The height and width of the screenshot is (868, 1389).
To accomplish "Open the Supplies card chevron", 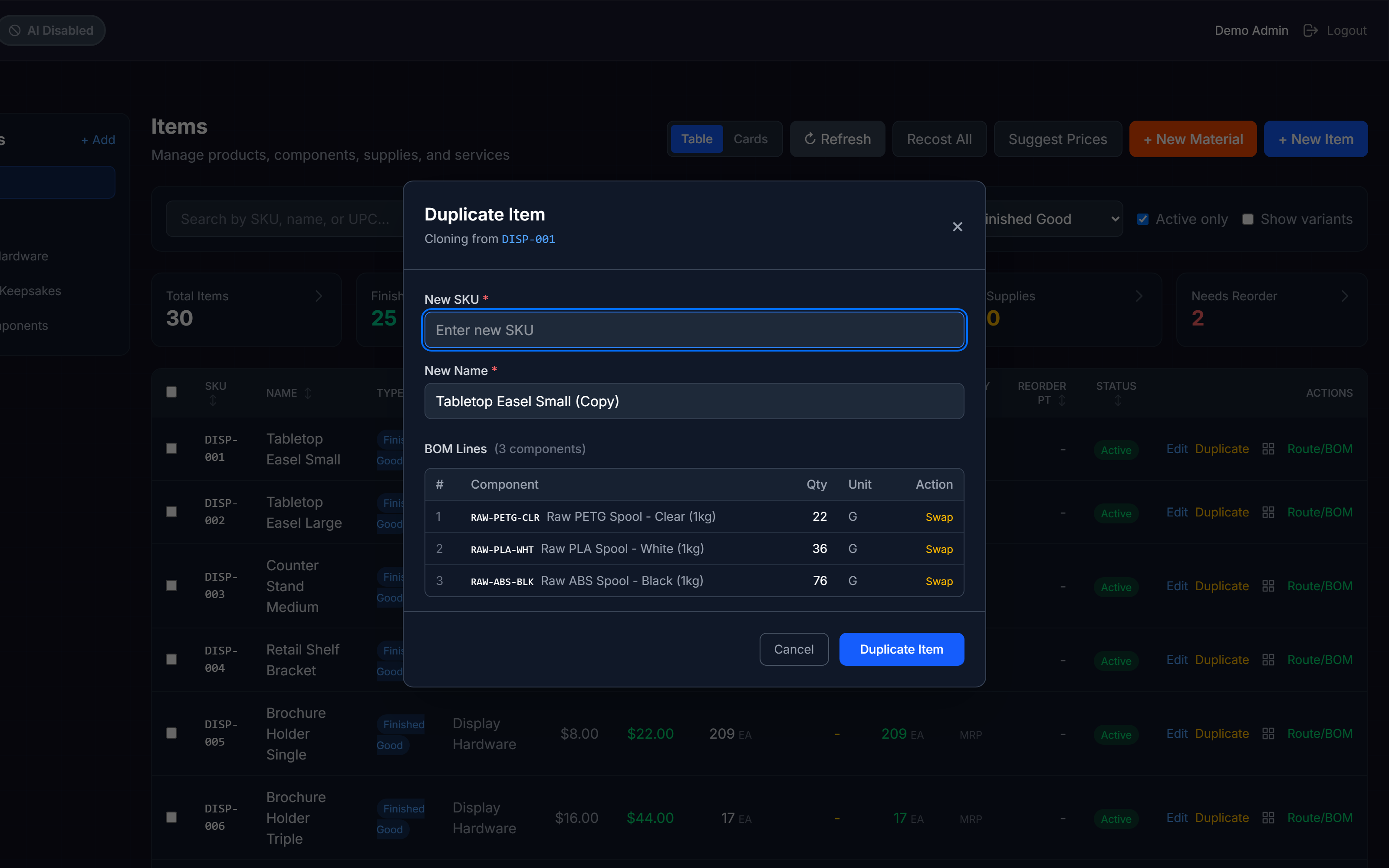I will 1139,296.
